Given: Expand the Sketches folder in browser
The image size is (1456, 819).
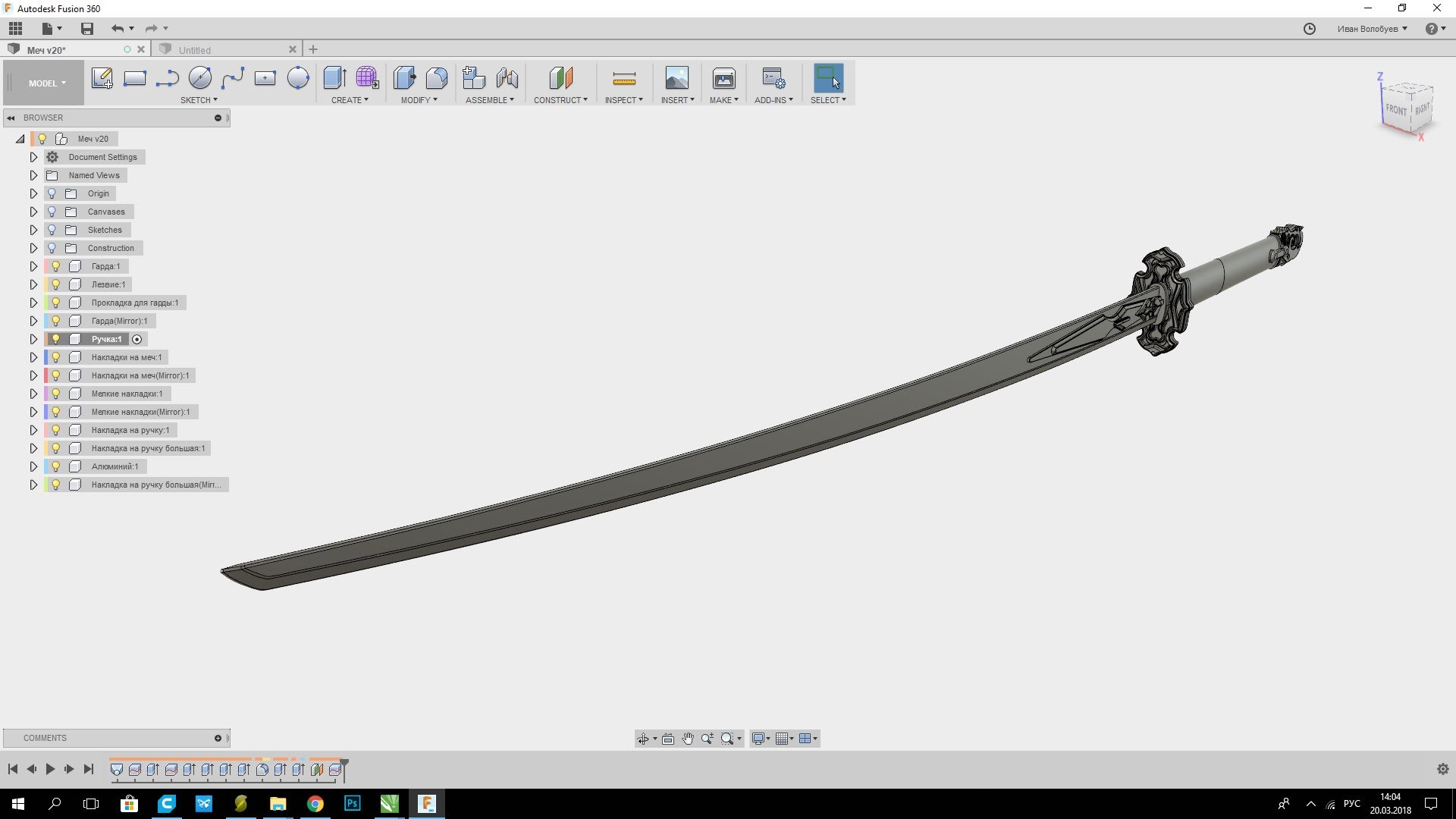Looking at the screenshot, I should pyautogui.click(x=33, y=230).
